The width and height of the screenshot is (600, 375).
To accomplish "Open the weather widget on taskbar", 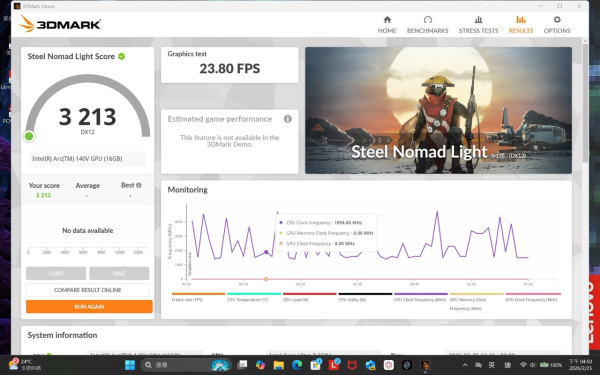I will 25,365.
